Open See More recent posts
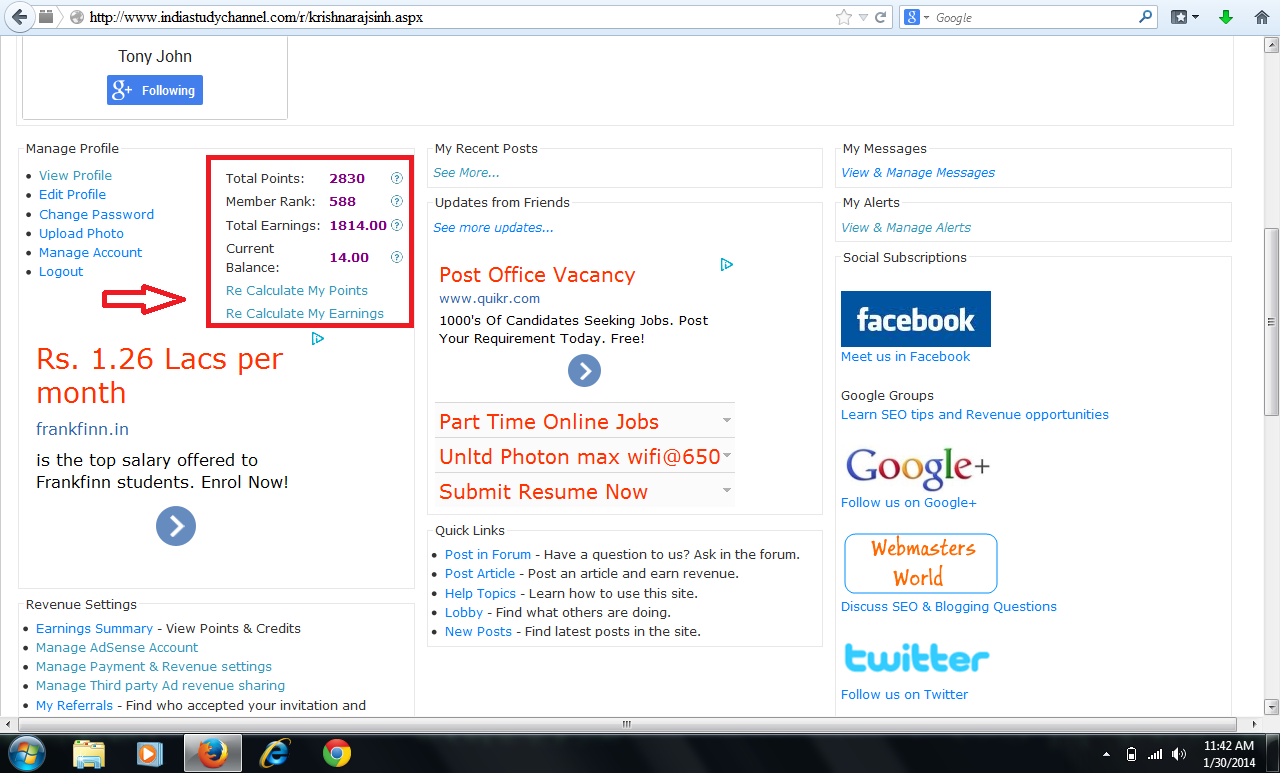 [x=466, y=172]
